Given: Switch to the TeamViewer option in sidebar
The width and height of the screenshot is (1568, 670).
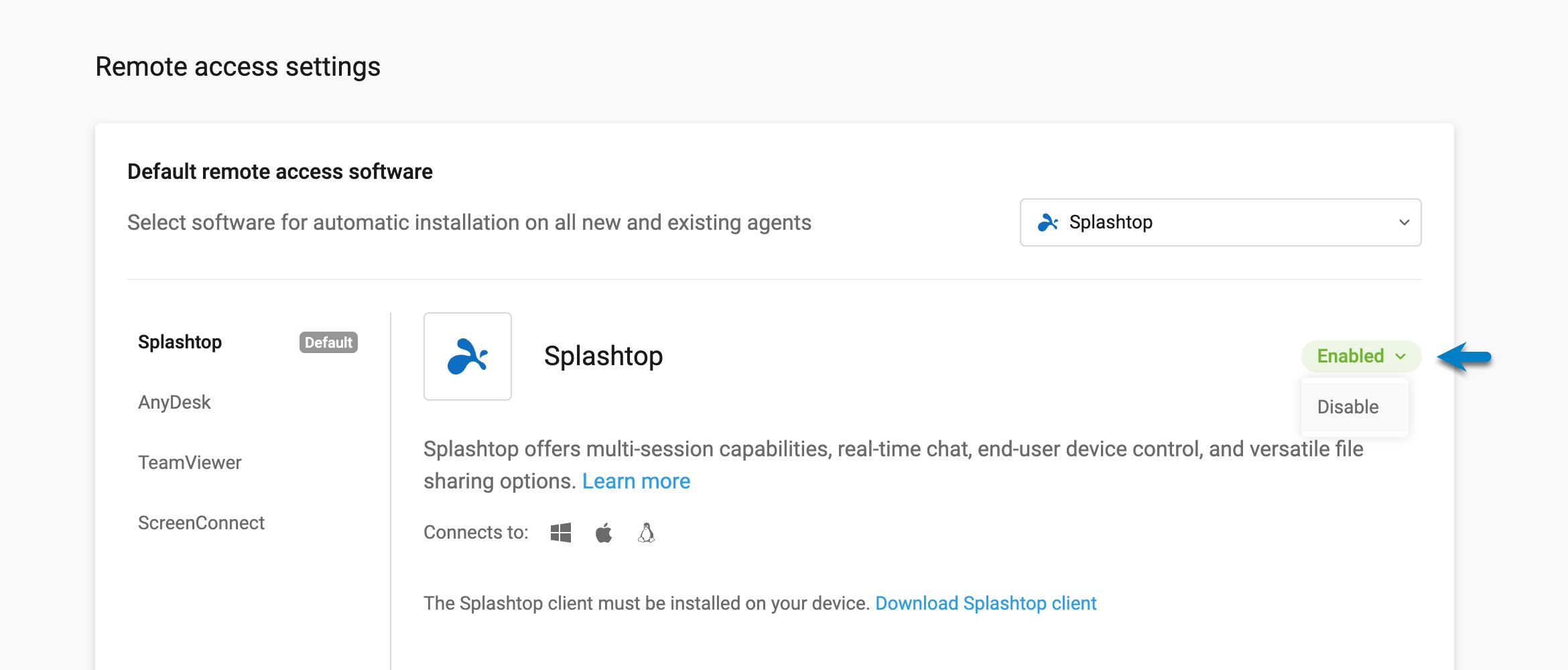Looking at the screenshot, I should tap(190, 462).
